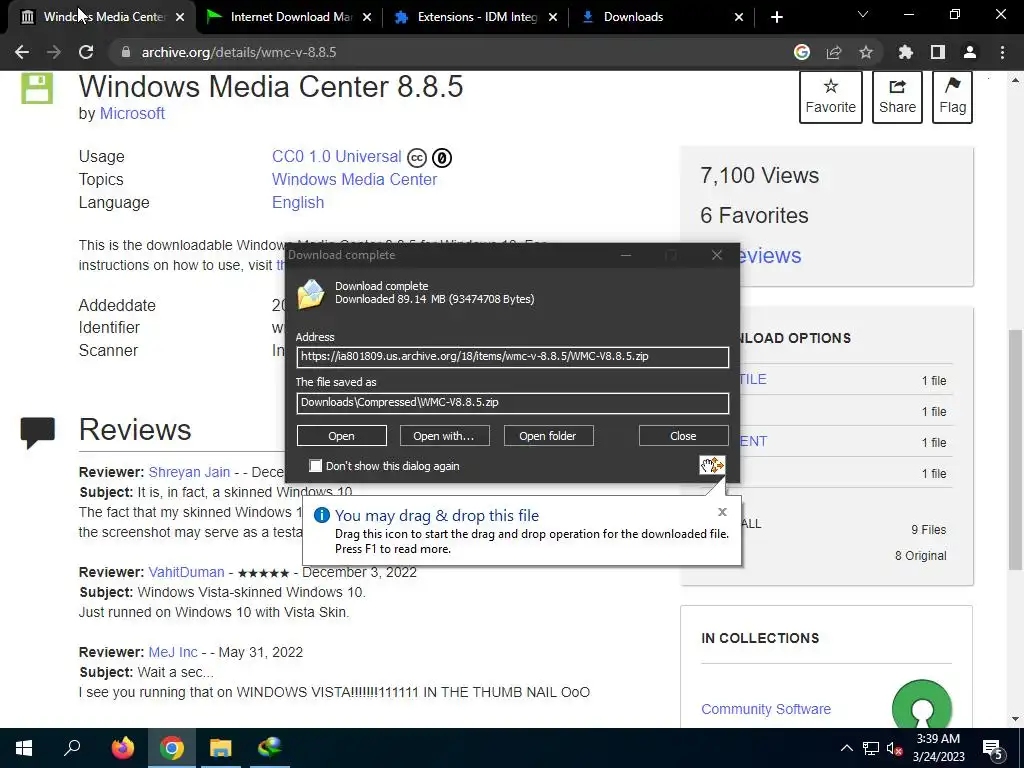This screenshot has height=768, width=1024.
Task: Switch to Extensions - IDM Integration tab
Action: tap(475, 17)
